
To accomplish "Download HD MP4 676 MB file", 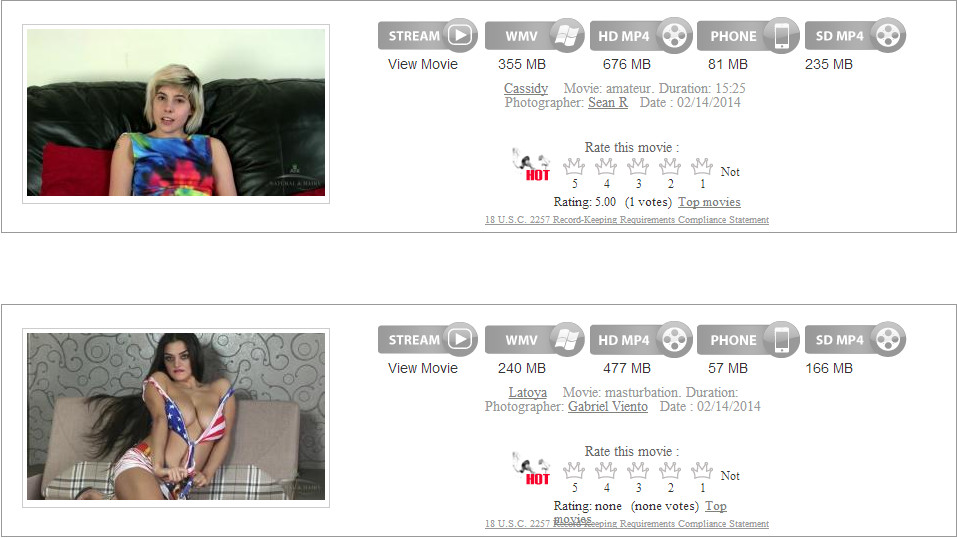I will [641, 35].
